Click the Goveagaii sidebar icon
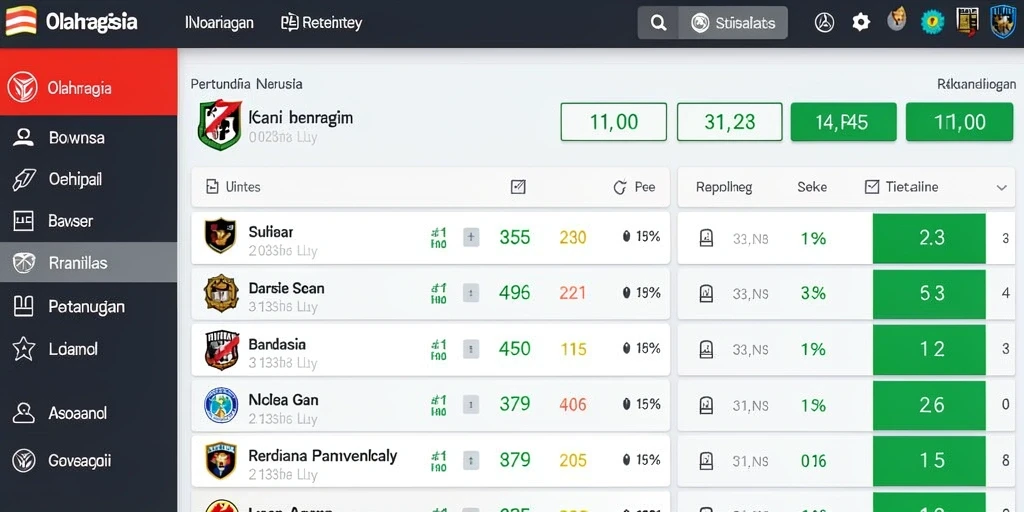This screenshot has height=512, width=1024. 24,460
